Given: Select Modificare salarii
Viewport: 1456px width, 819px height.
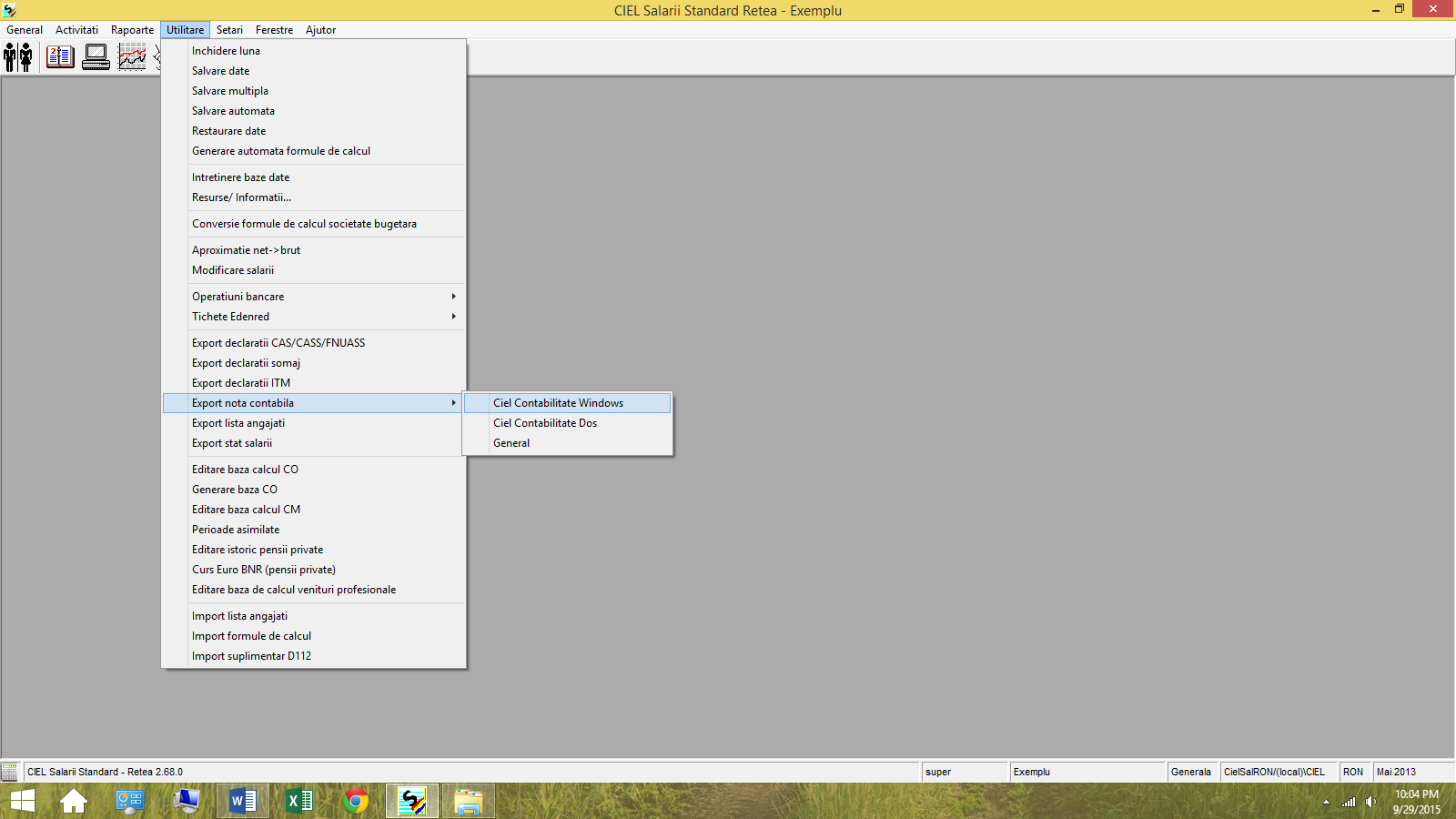Looking at the screenshot, I should (313, 270).
